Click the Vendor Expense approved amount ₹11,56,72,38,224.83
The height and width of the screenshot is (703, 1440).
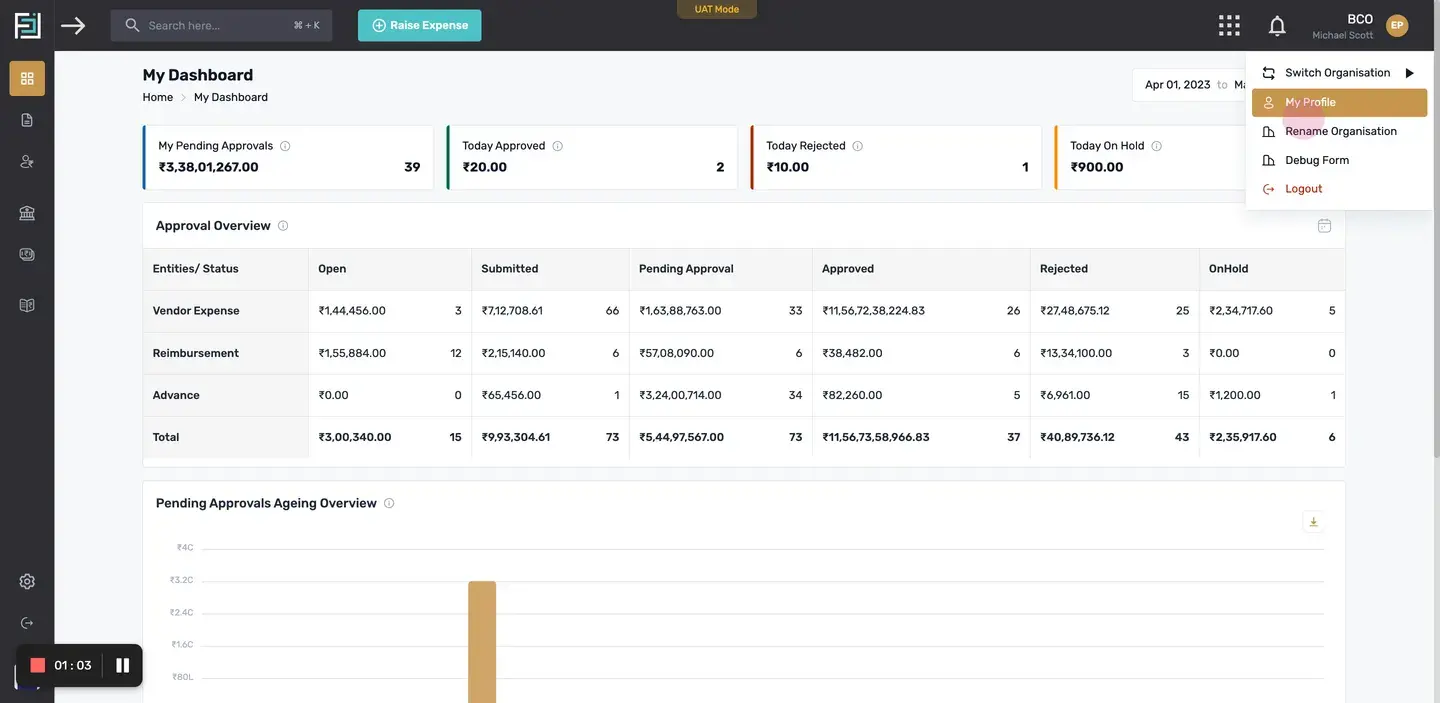[x=874, y=311]
